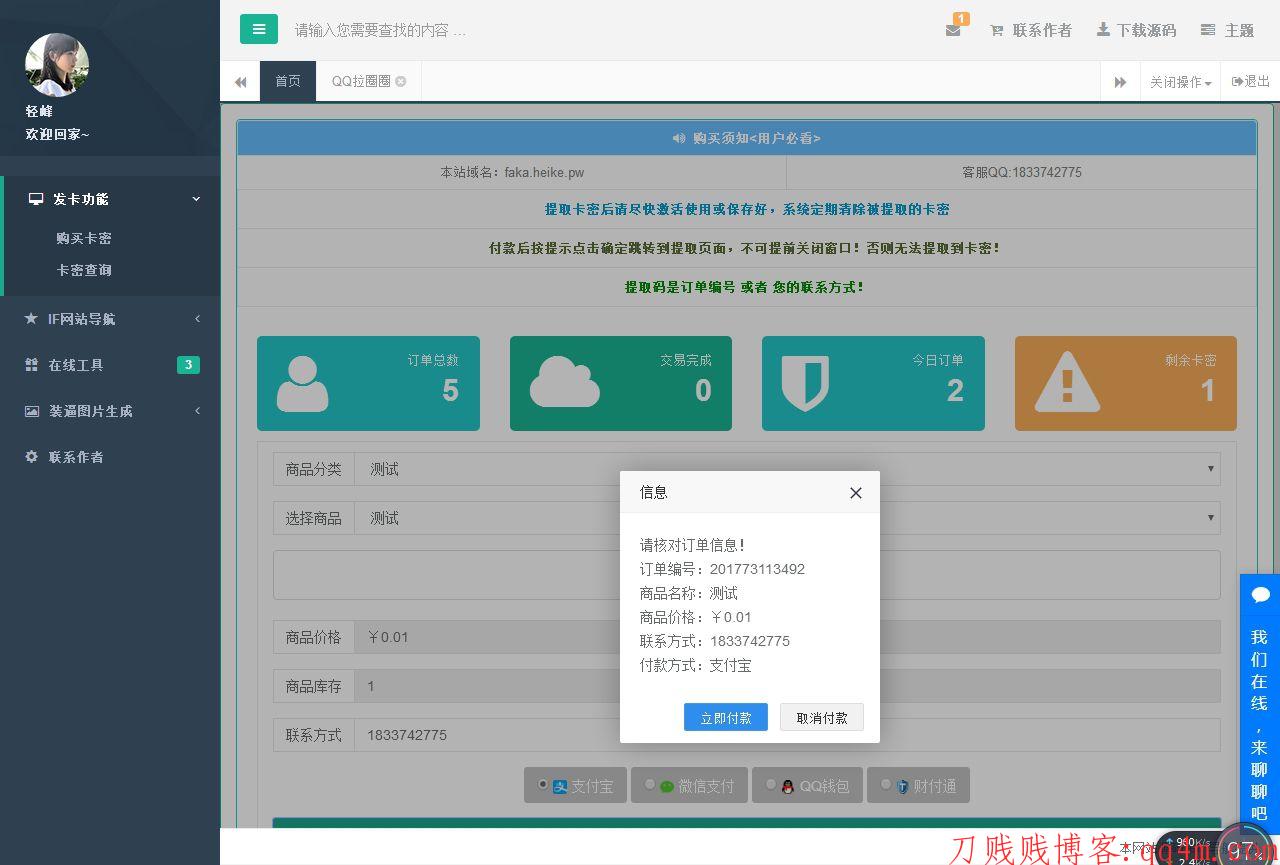The height and width of the screenshot is (865, 1280).
Task: Click the grid icon beside 在线工具
Action: (x=31, y=365)
